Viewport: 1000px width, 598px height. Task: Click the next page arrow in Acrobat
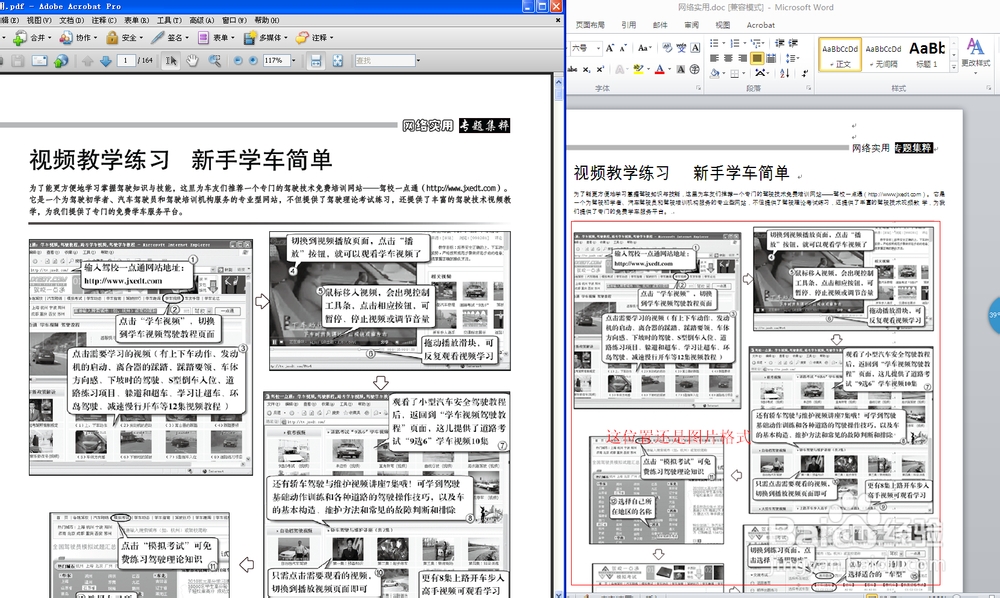pyautogui.click(x=105, y=59)
